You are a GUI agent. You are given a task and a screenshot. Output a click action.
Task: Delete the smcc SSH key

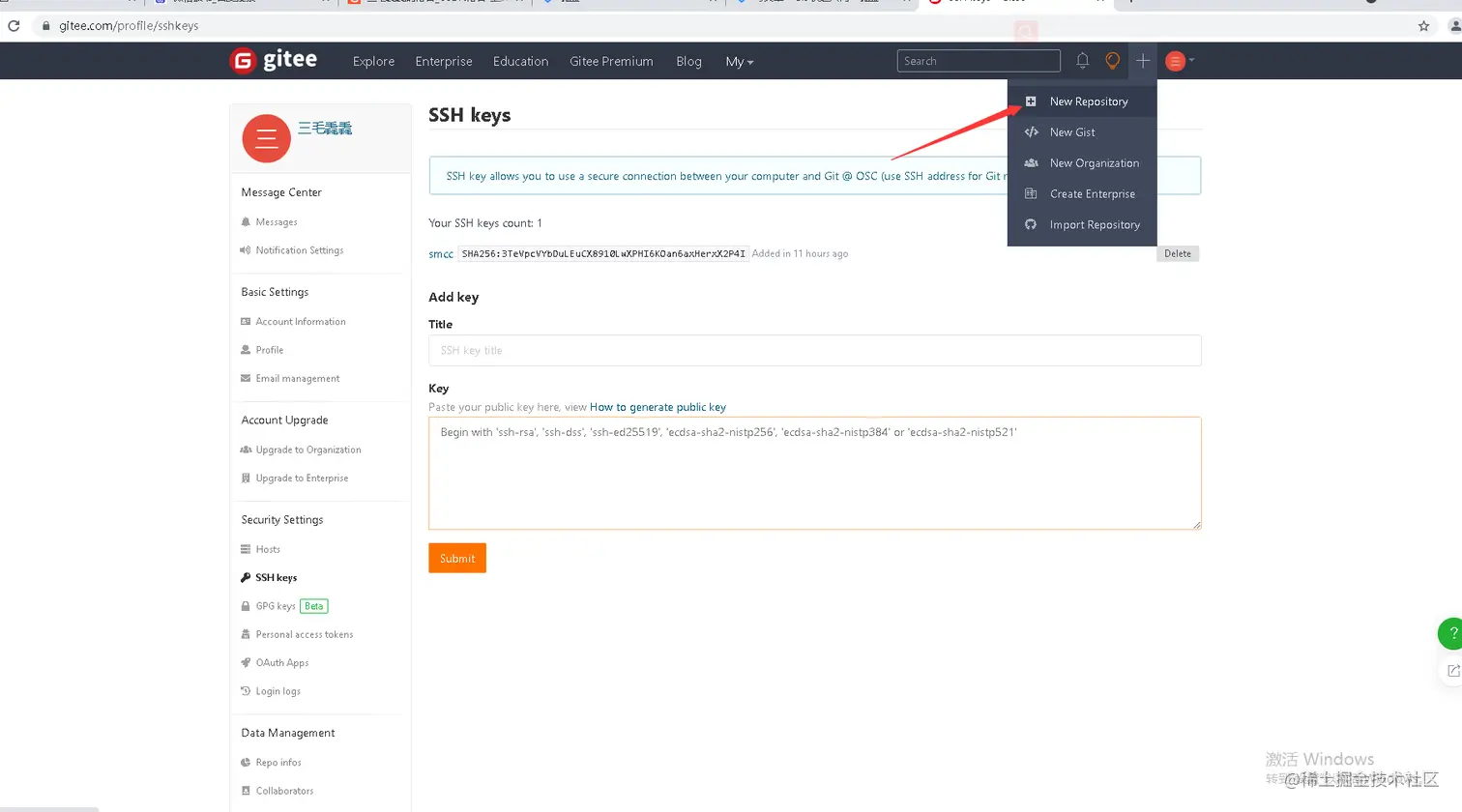(1178, 253)
